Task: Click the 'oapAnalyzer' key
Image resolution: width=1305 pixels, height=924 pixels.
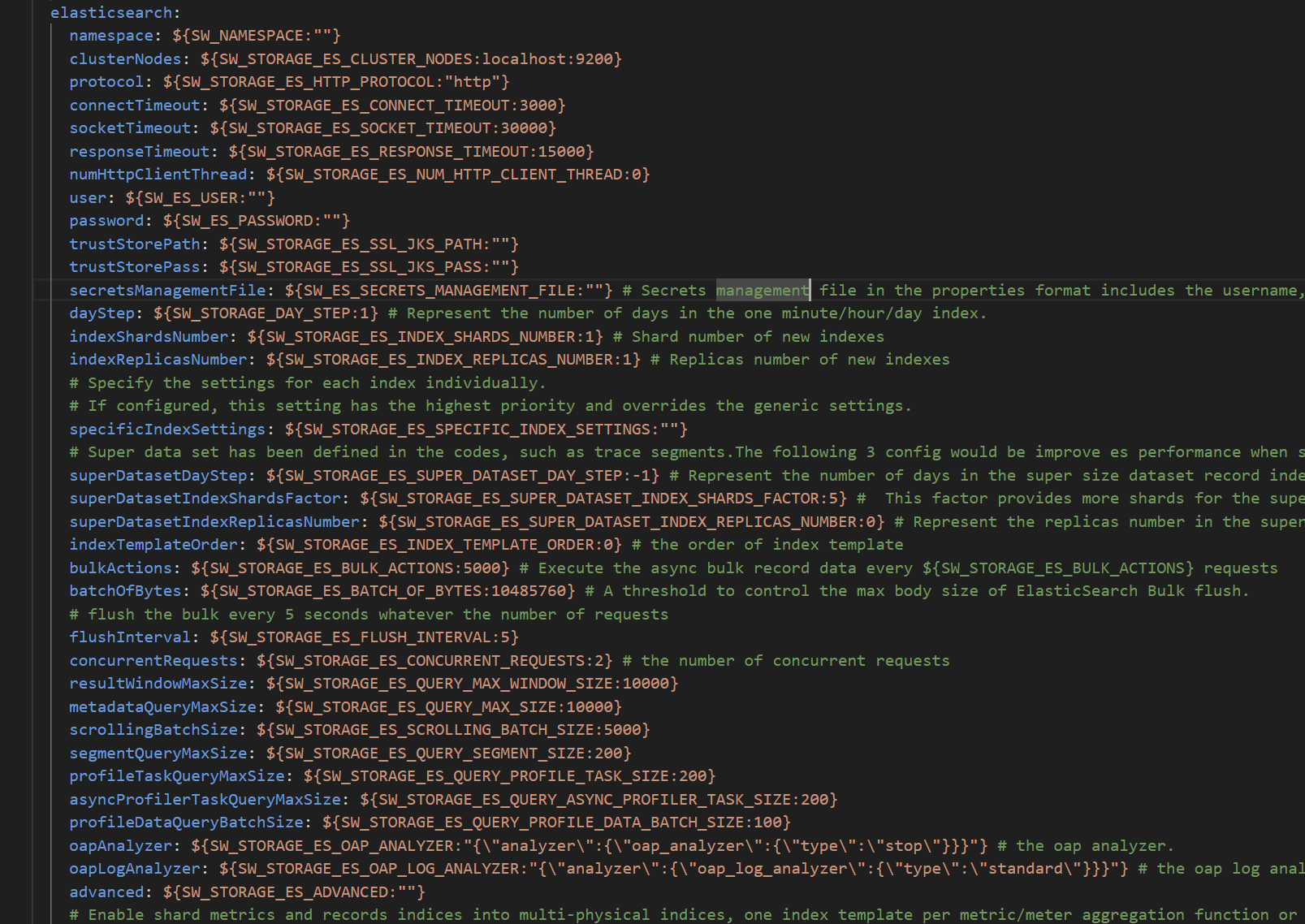Action: (x=121, y=846)
